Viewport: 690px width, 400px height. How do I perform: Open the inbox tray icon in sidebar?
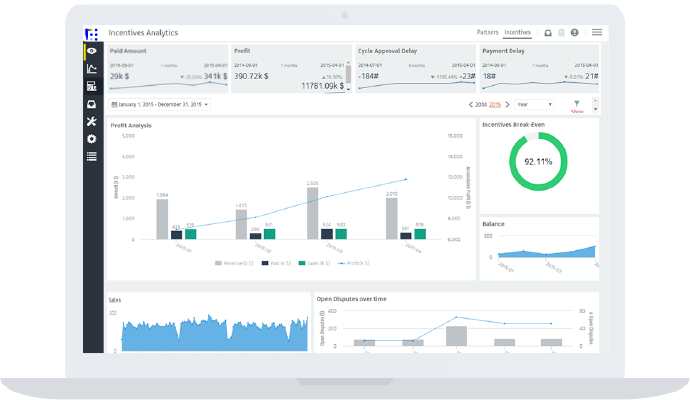pos(92,104)
